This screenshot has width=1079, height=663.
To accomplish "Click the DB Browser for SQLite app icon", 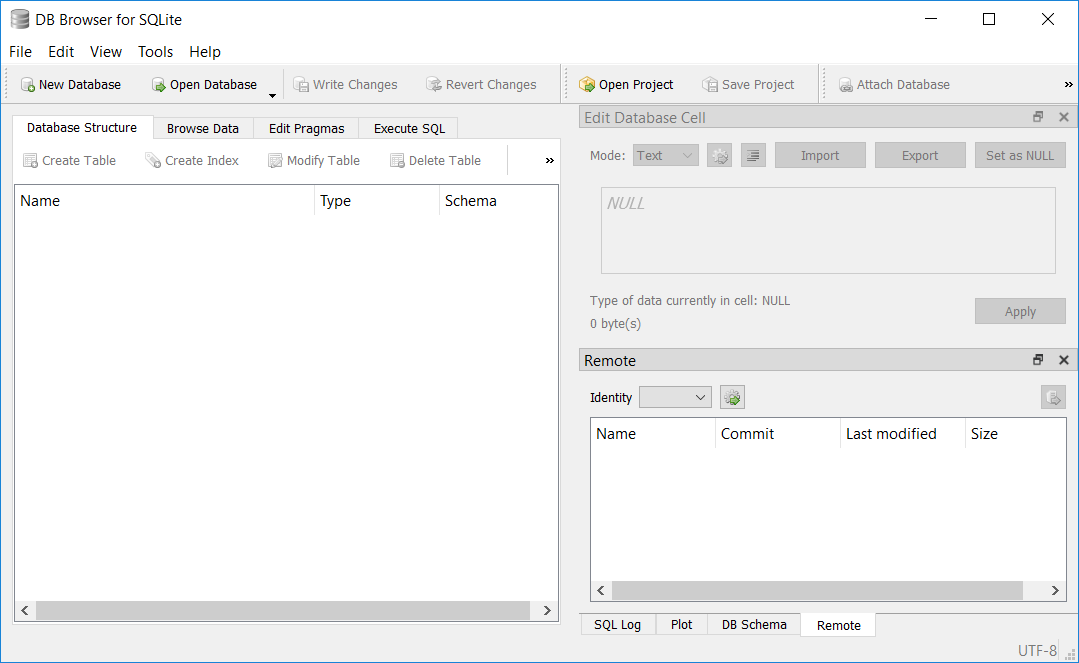I will point(20,19).
